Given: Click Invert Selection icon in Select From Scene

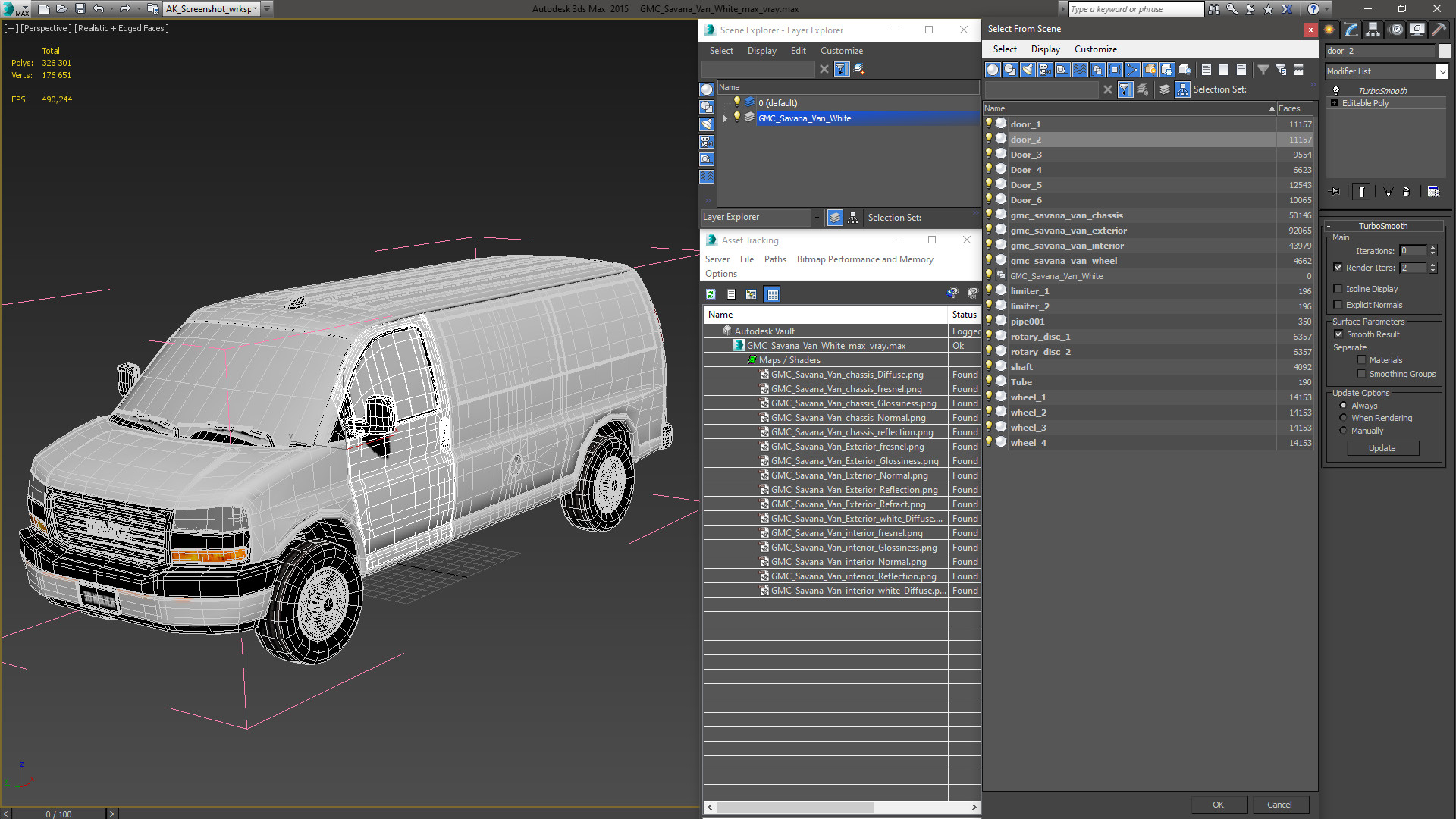Looking at the screenshot, I should tap(1241, 70).
